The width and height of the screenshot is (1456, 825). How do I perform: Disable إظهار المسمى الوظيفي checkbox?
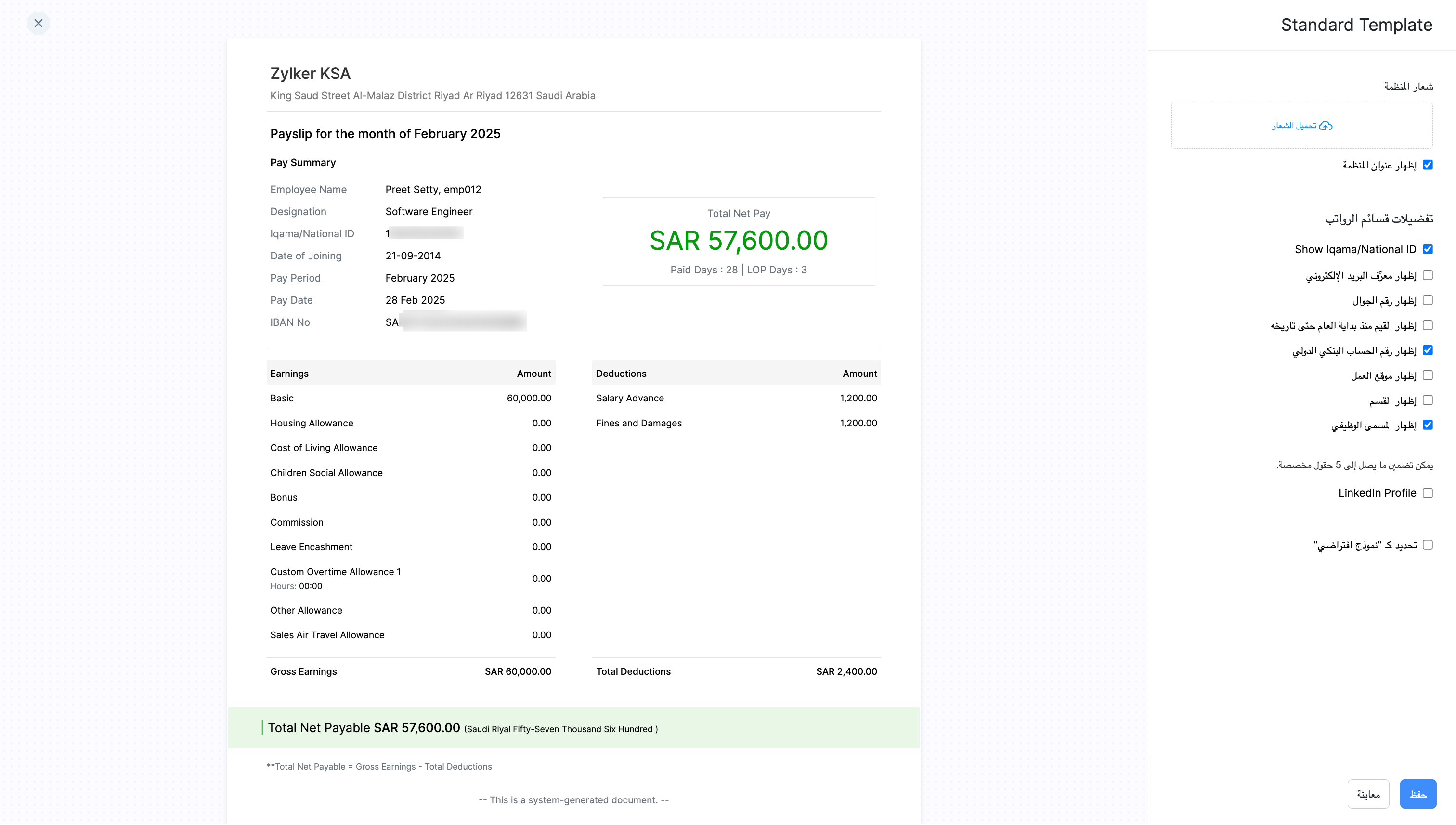click(x=1428, y=425)
